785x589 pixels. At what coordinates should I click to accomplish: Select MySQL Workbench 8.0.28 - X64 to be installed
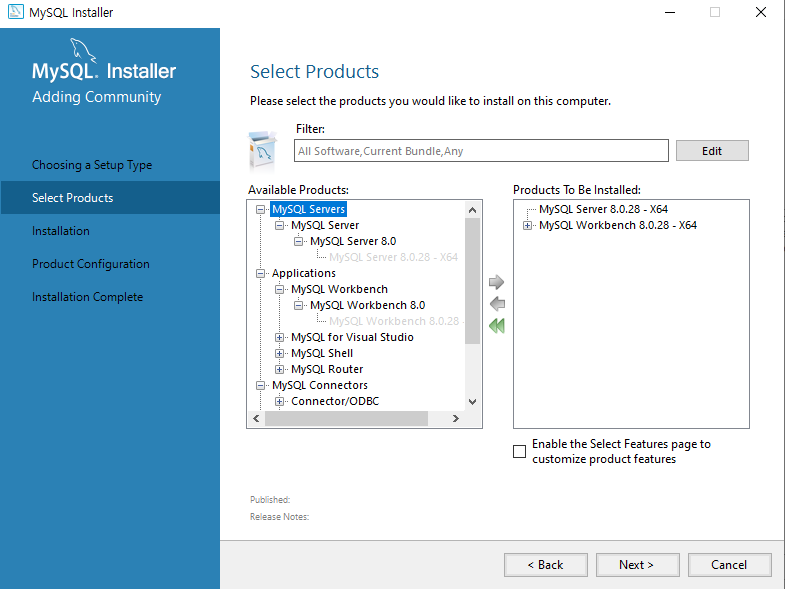tap(618, 225)
